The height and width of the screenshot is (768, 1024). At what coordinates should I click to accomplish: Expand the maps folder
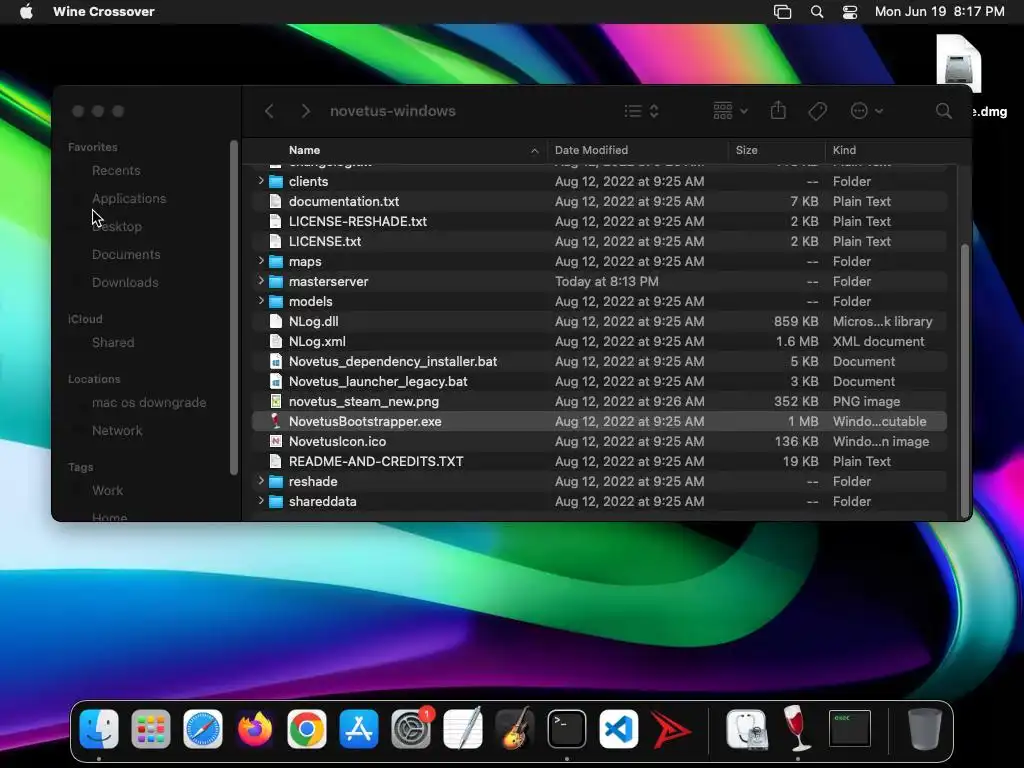click(261, 261)
